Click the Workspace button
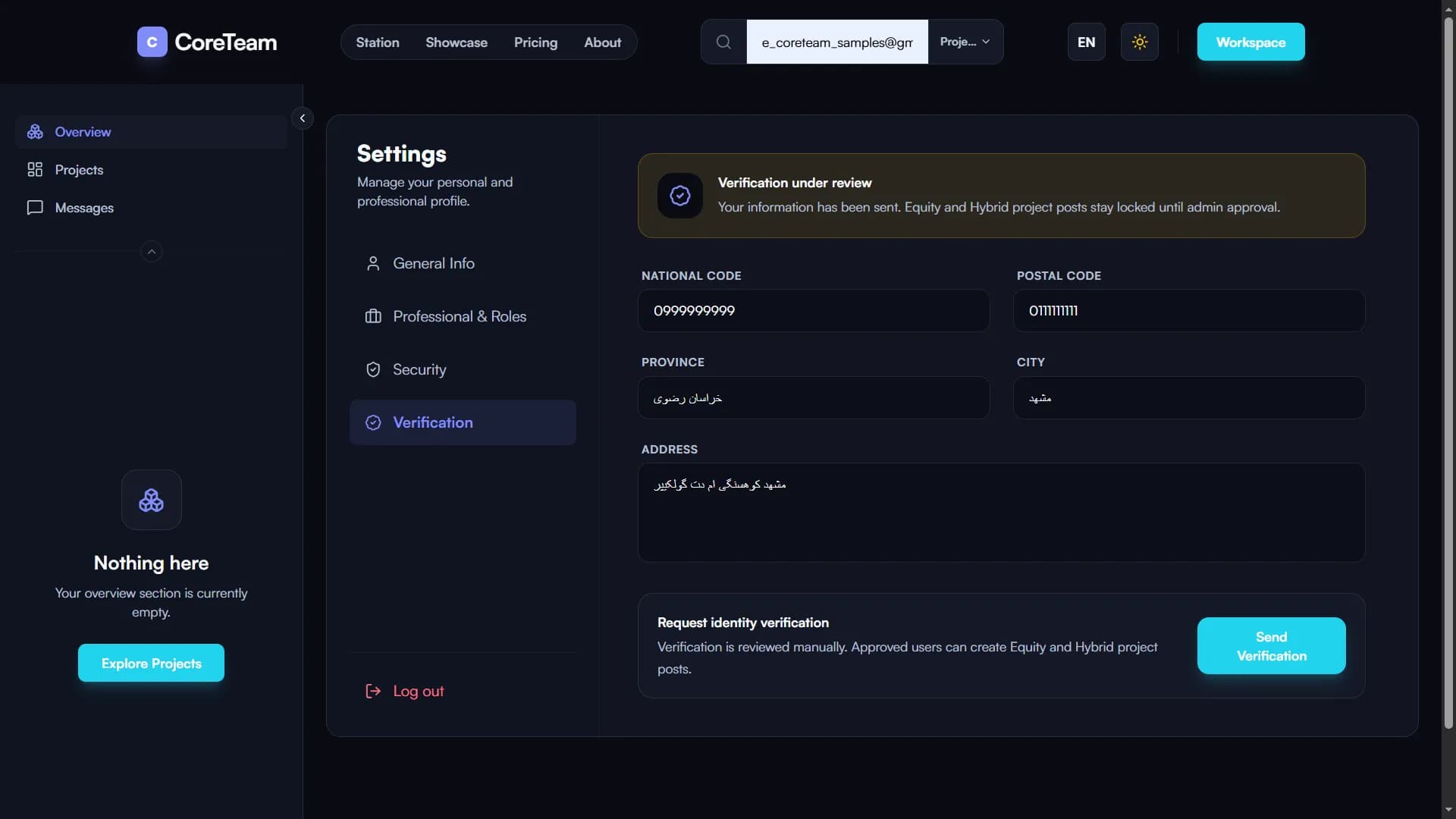 tap(1250, 42)
